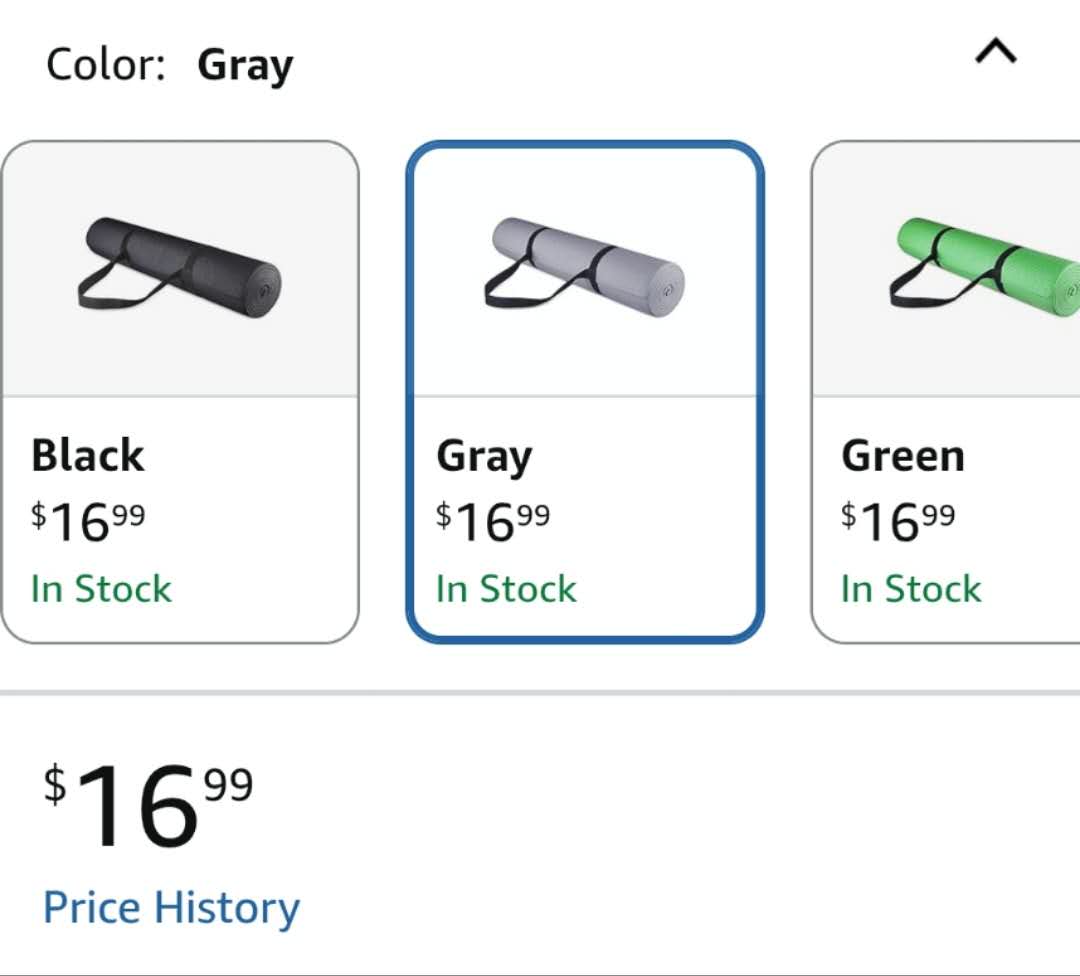Click the $16.99 price on Green card
The height and width of the screenshot is (976, 1080).
pyautogui.click(x=898, y=521)
